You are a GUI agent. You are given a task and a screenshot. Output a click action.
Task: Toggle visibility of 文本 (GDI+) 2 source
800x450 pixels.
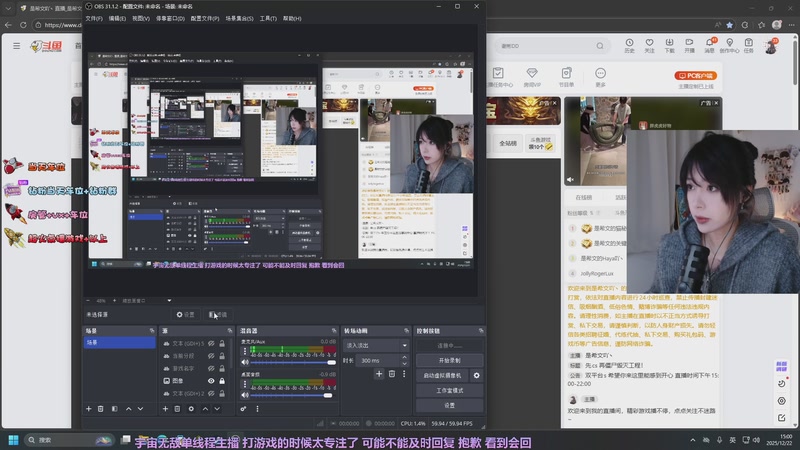click(211, 393)
